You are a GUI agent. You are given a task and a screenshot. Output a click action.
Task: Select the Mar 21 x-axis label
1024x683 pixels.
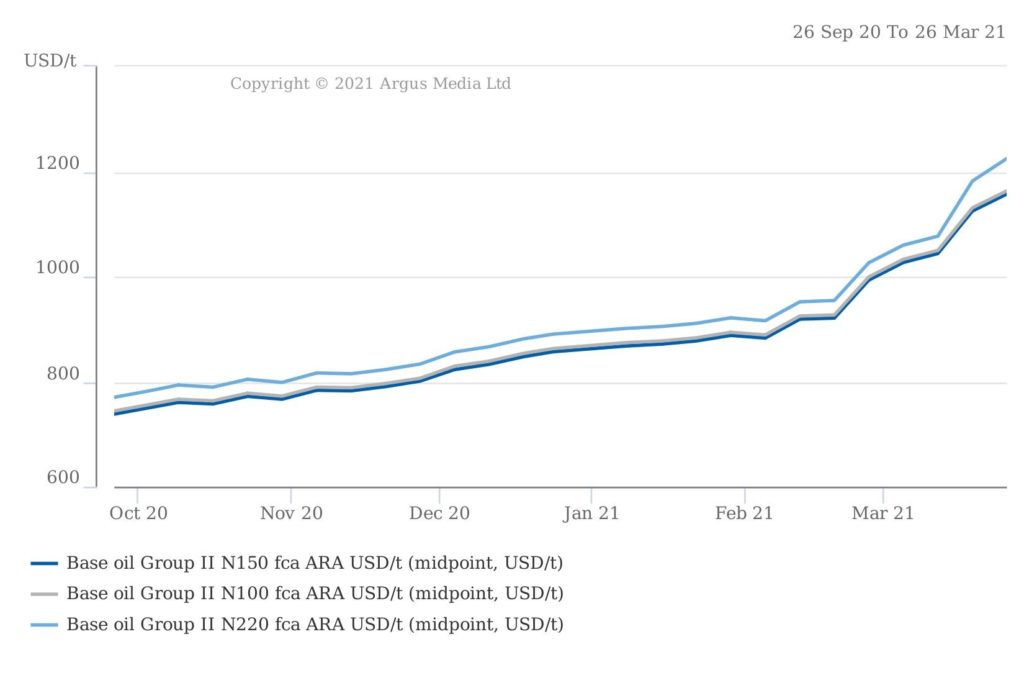pos(883,513)
